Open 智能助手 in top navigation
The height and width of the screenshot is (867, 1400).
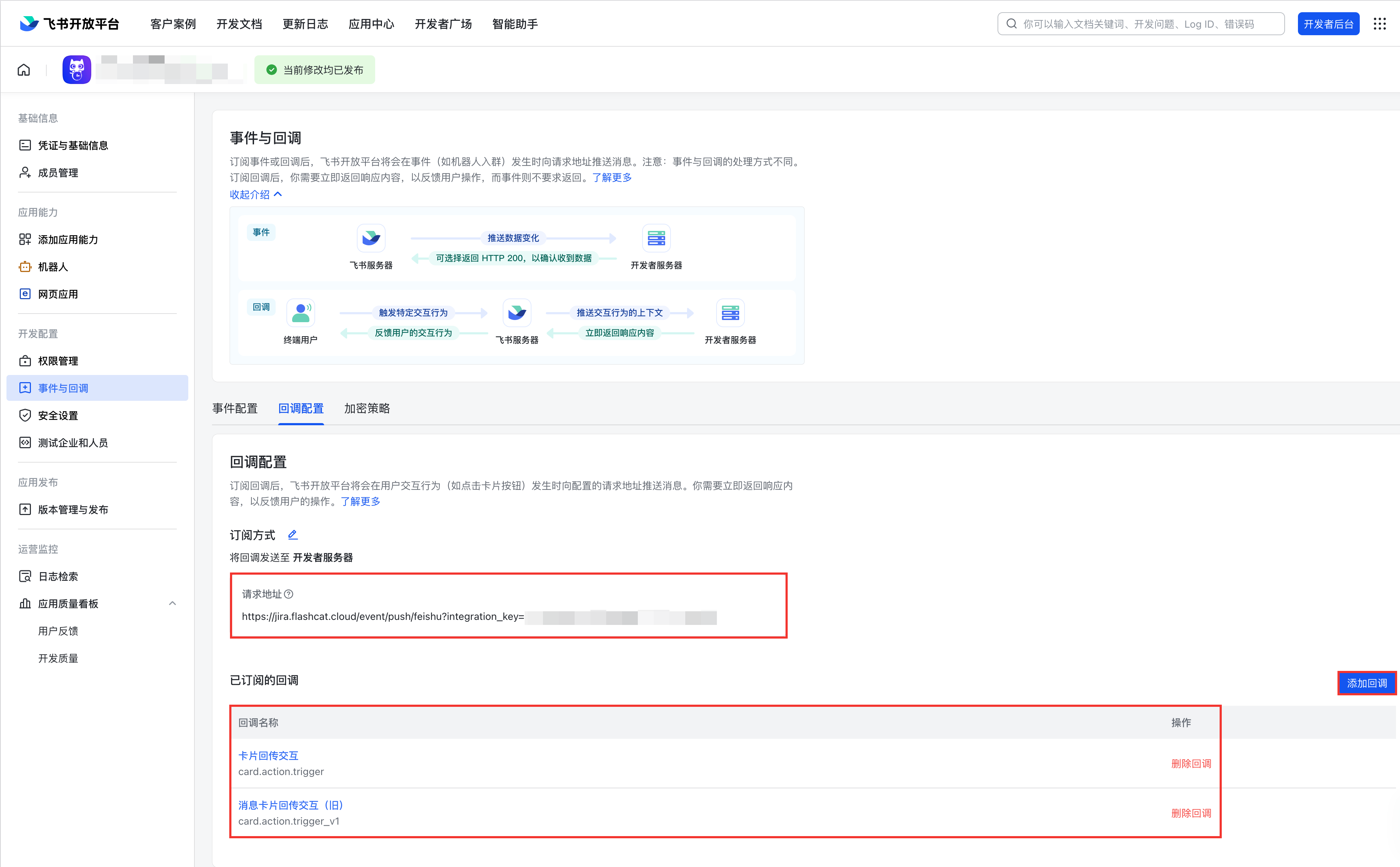click(515, 24)
